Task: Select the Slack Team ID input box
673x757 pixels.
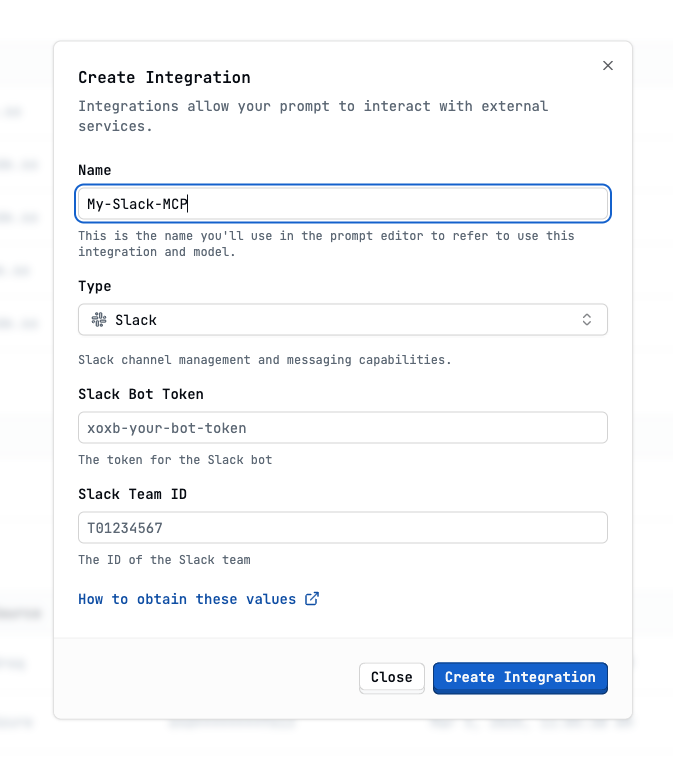Action: [342, 528]
